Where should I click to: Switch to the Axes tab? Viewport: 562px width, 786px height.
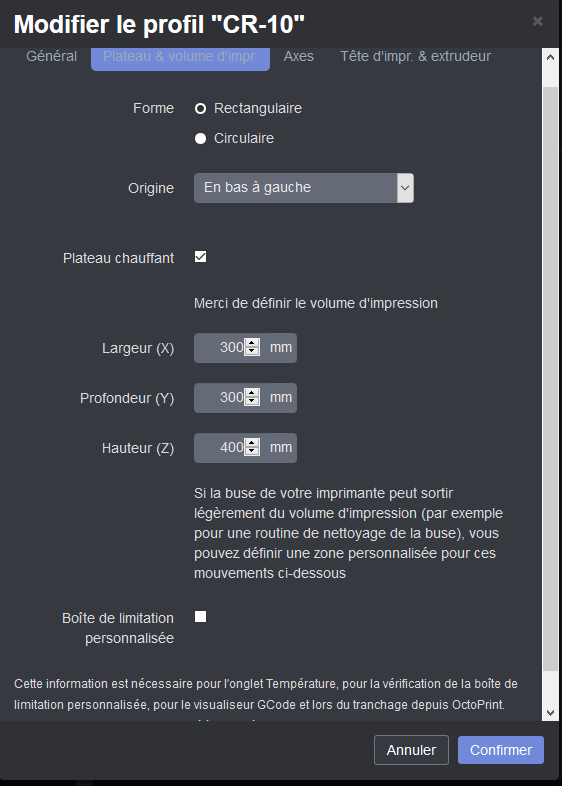point(299,56)
